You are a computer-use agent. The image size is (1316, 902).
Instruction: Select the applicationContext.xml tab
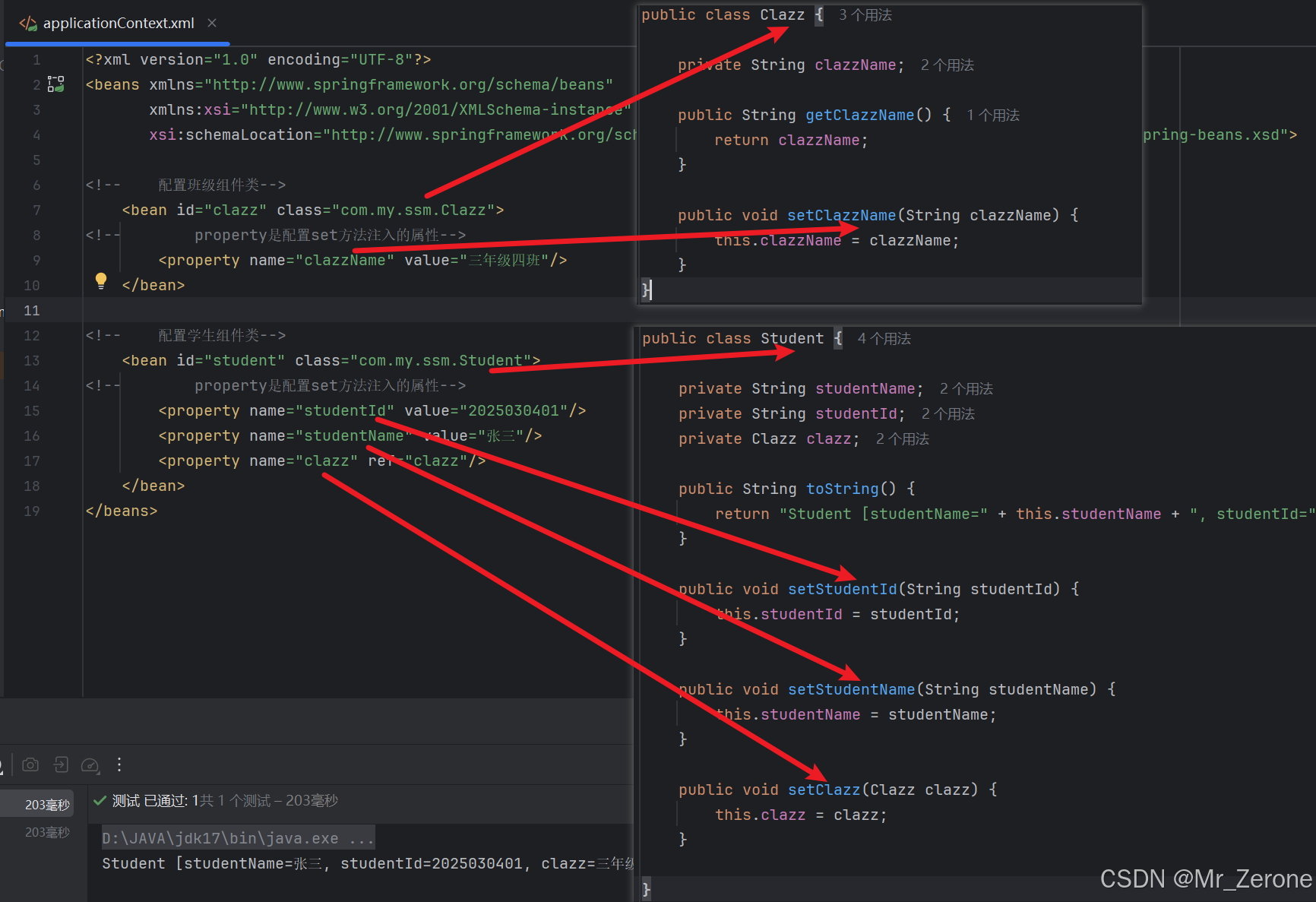tap(120, 23)
